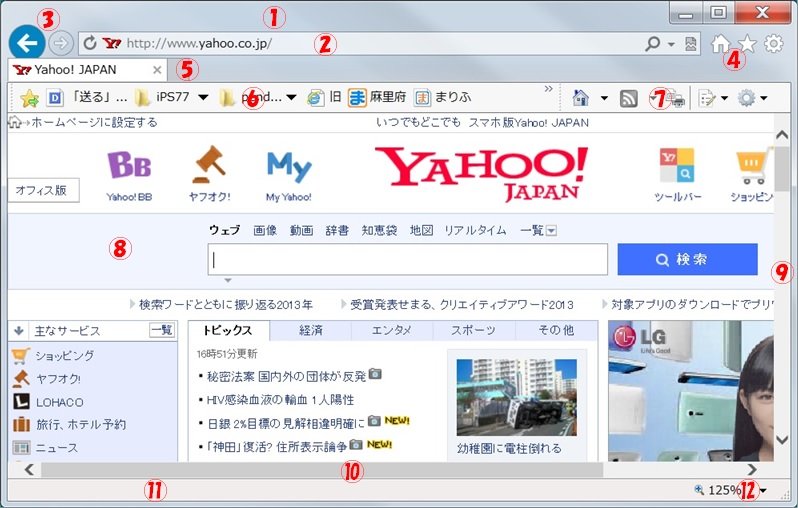
Task: Click horizontal scrollbar right arrow
Action: point(752,470)
